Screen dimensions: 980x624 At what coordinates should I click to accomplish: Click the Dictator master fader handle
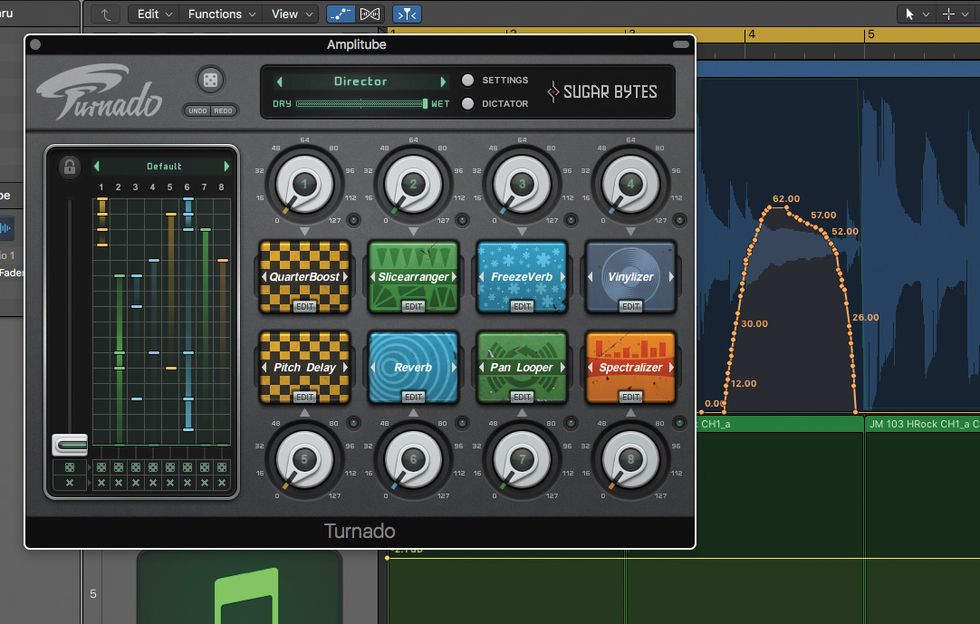(69, 445)
